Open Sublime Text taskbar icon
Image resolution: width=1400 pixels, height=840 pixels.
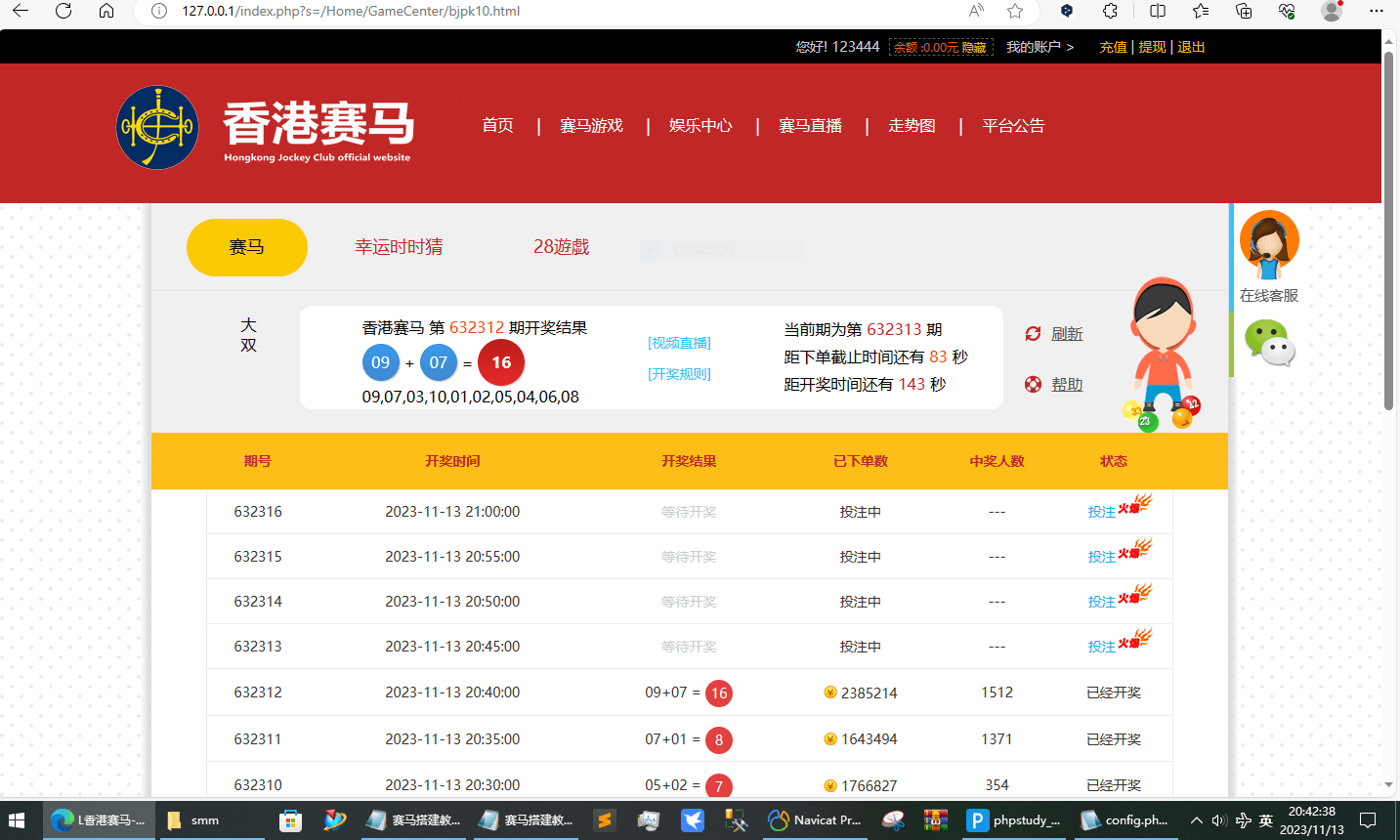point(605,820)
